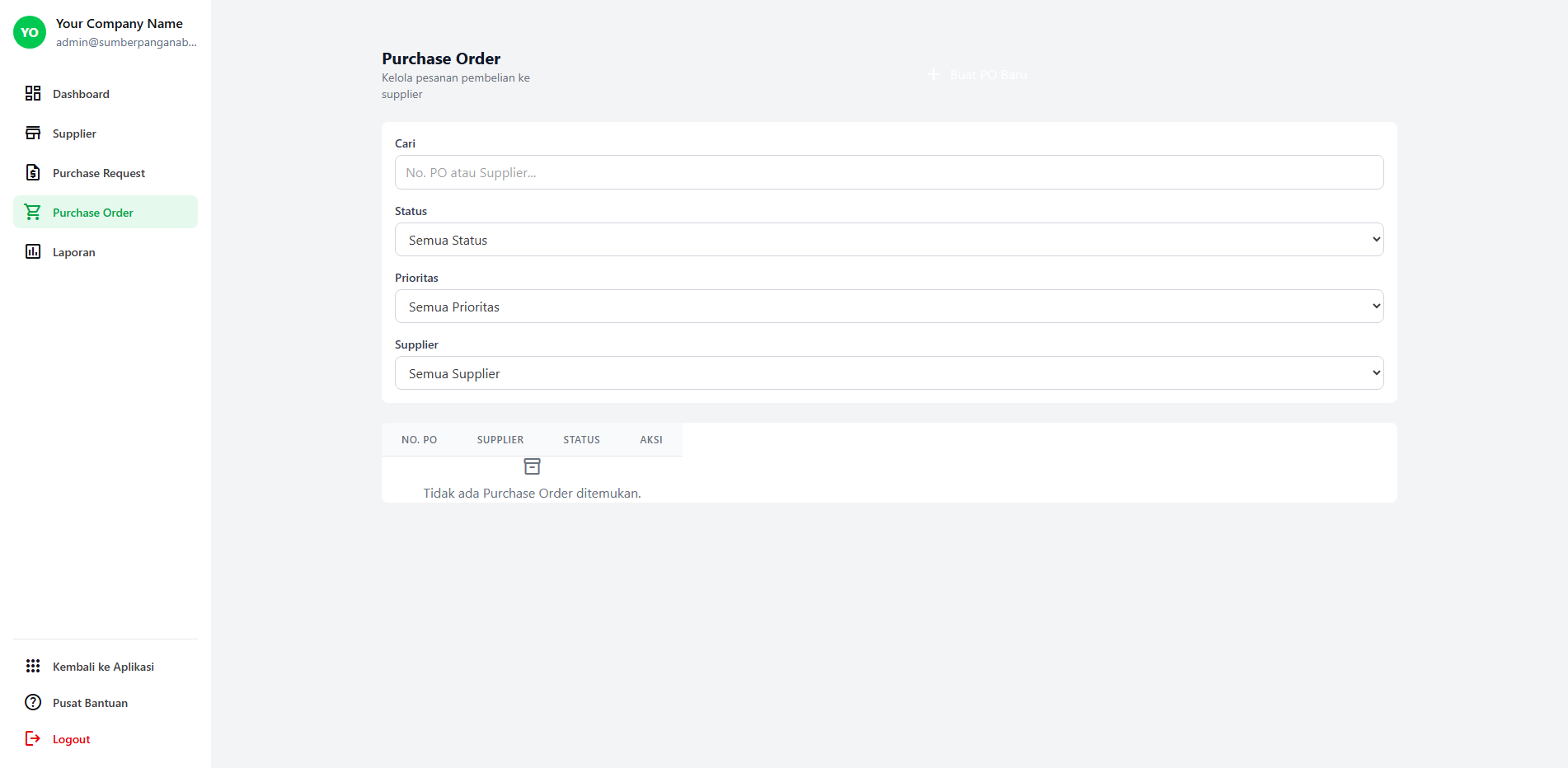The image size is (1568, 768).
Task: Click the shopping cart Purchase Order icon
Action: point(33,212)
